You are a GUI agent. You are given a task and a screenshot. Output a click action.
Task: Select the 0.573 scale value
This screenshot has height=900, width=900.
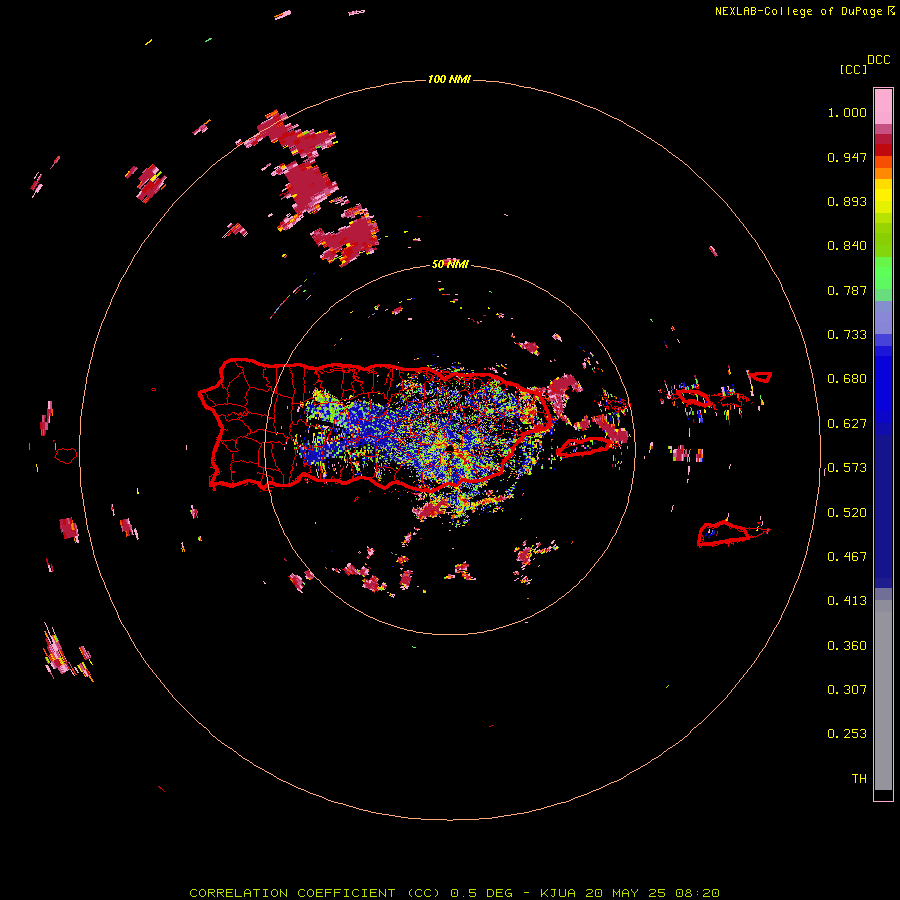(847, 468)
